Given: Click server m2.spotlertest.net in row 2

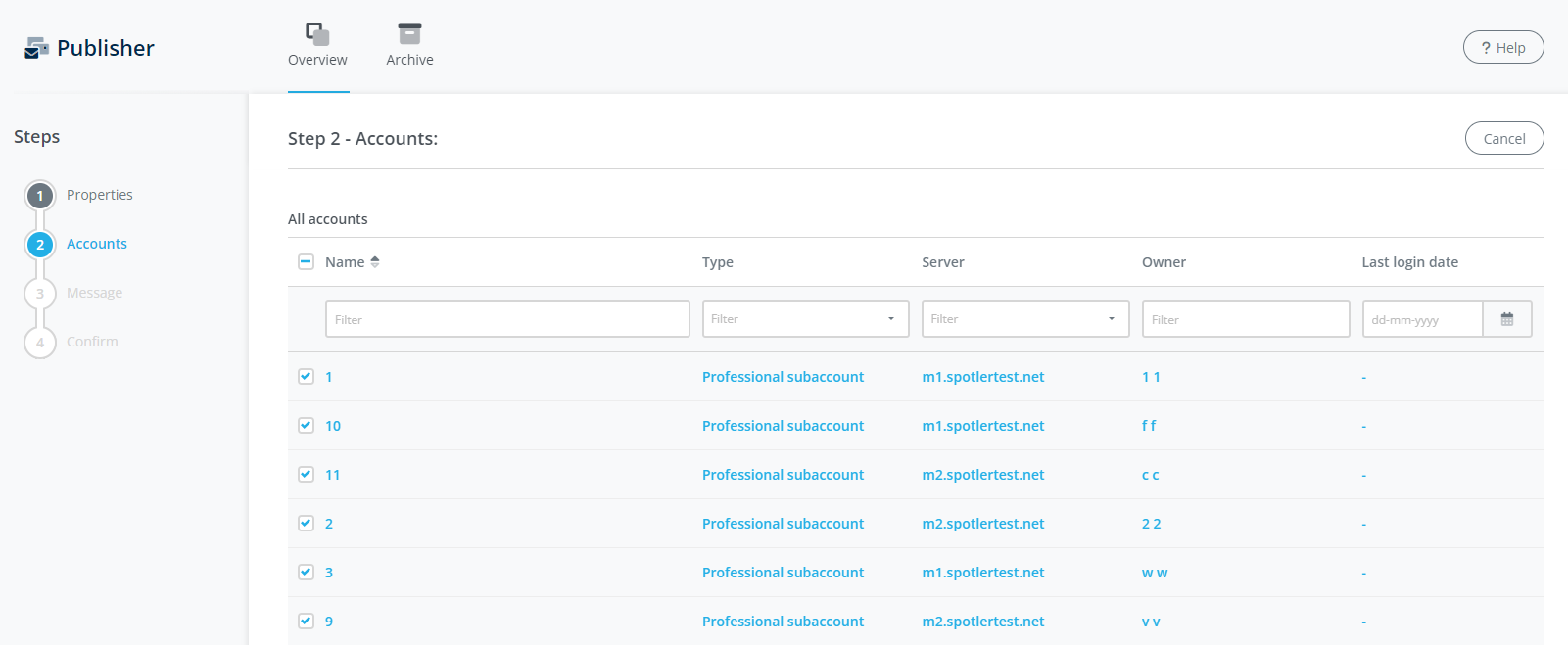Looking at the screenshot, I should pos(983,524).
